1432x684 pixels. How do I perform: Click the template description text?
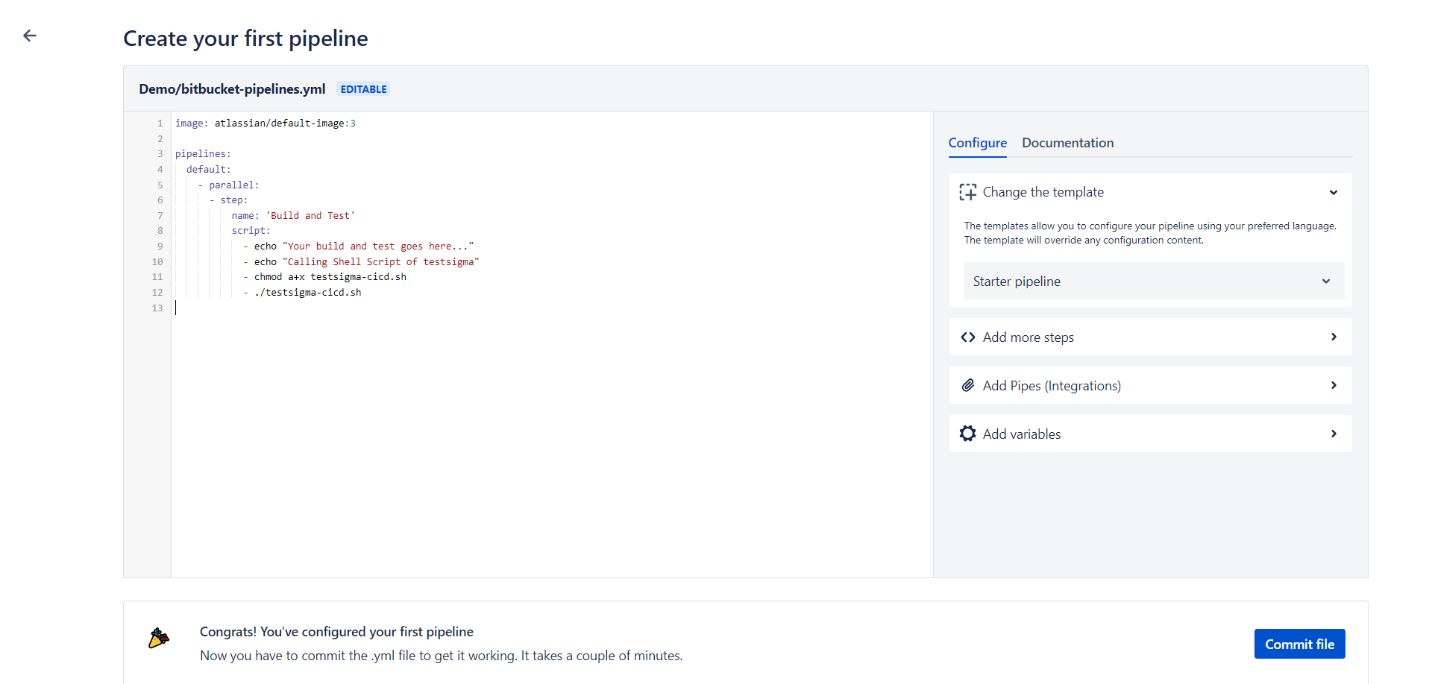1150,233
